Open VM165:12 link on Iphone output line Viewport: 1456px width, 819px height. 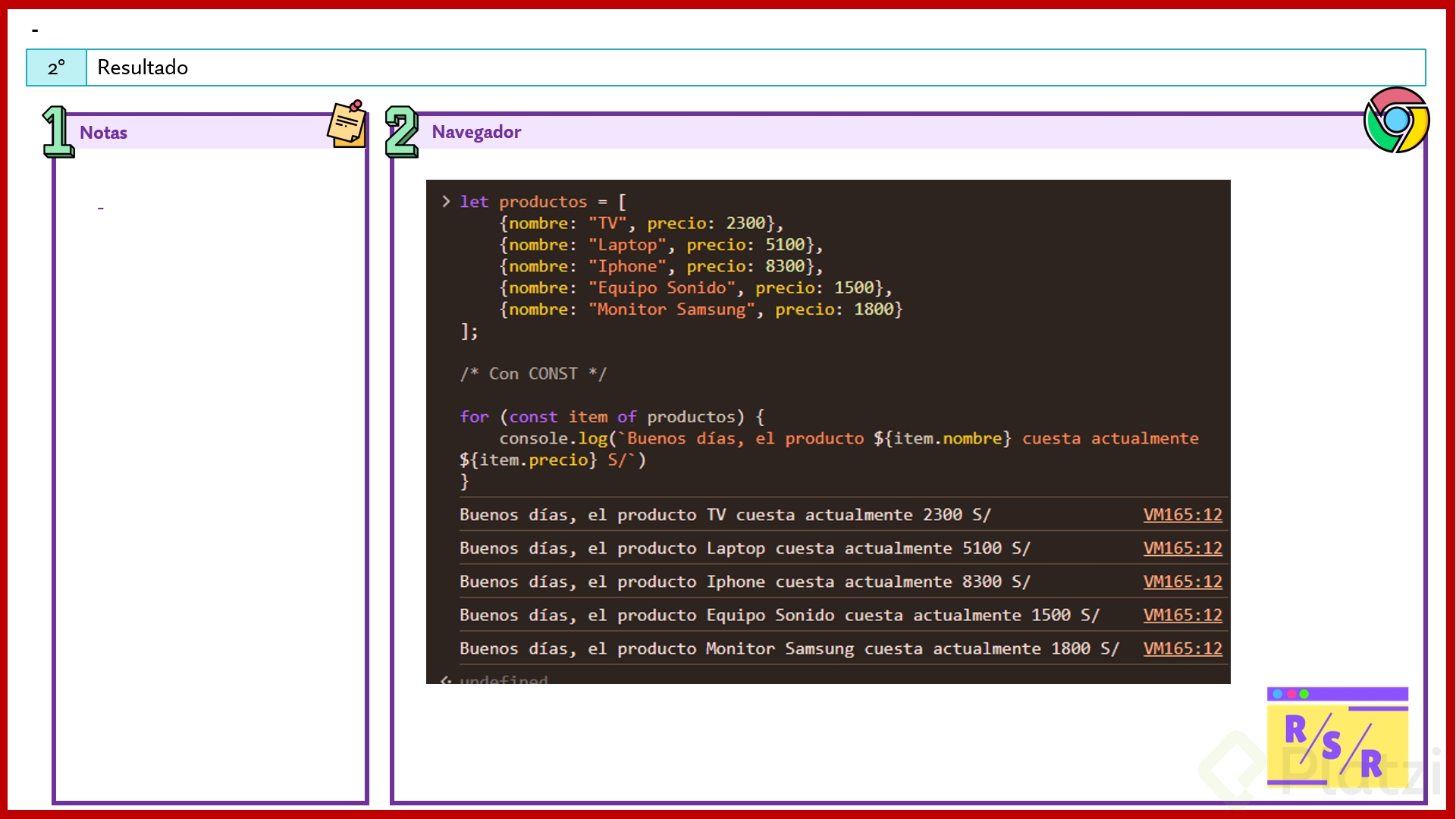tap(1182, 582)
